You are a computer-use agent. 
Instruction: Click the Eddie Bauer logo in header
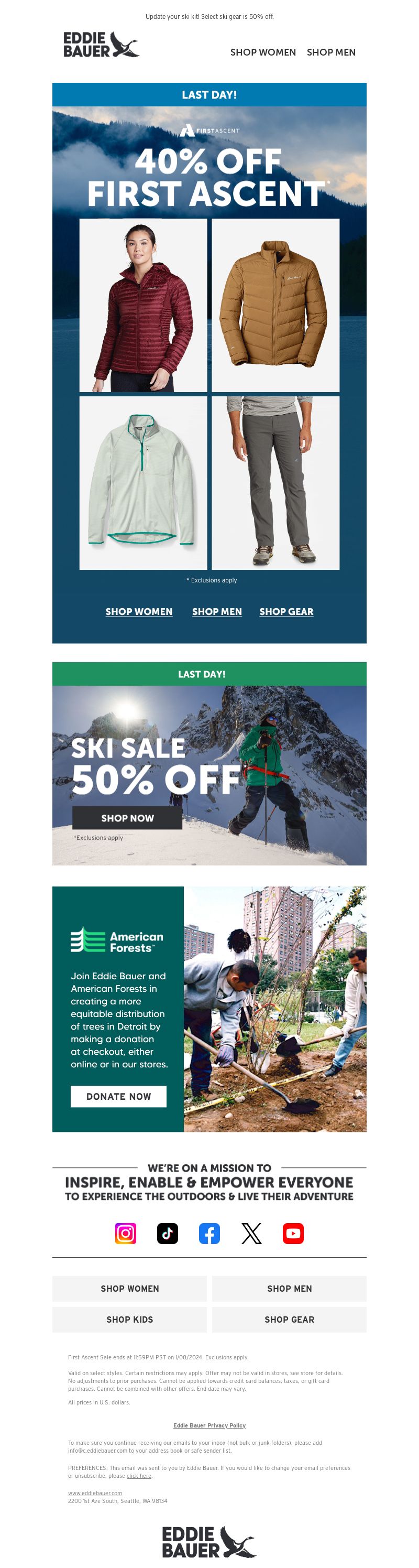[101, 45]
